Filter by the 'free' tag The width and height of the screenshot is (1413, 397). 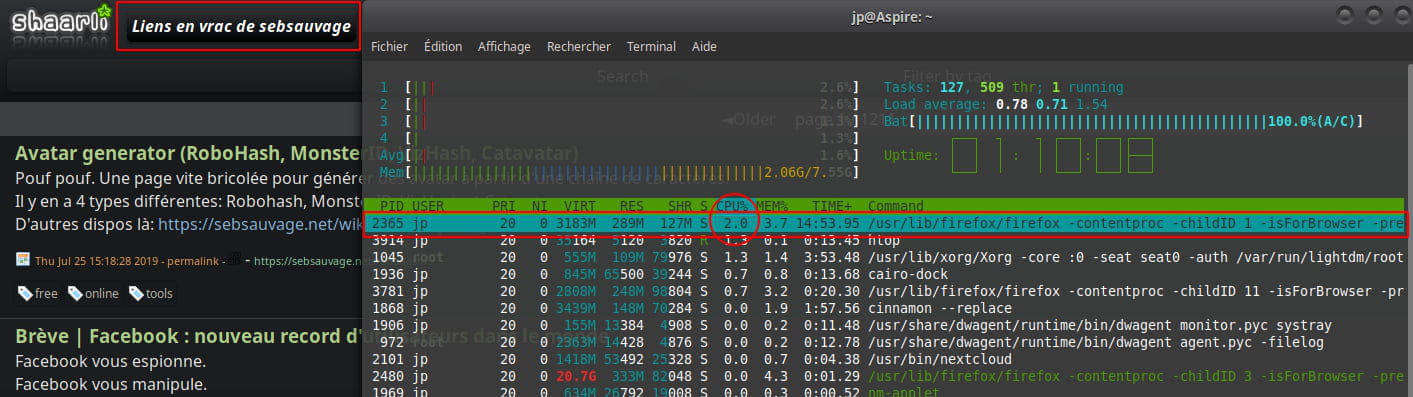click(x=38, y=293)
